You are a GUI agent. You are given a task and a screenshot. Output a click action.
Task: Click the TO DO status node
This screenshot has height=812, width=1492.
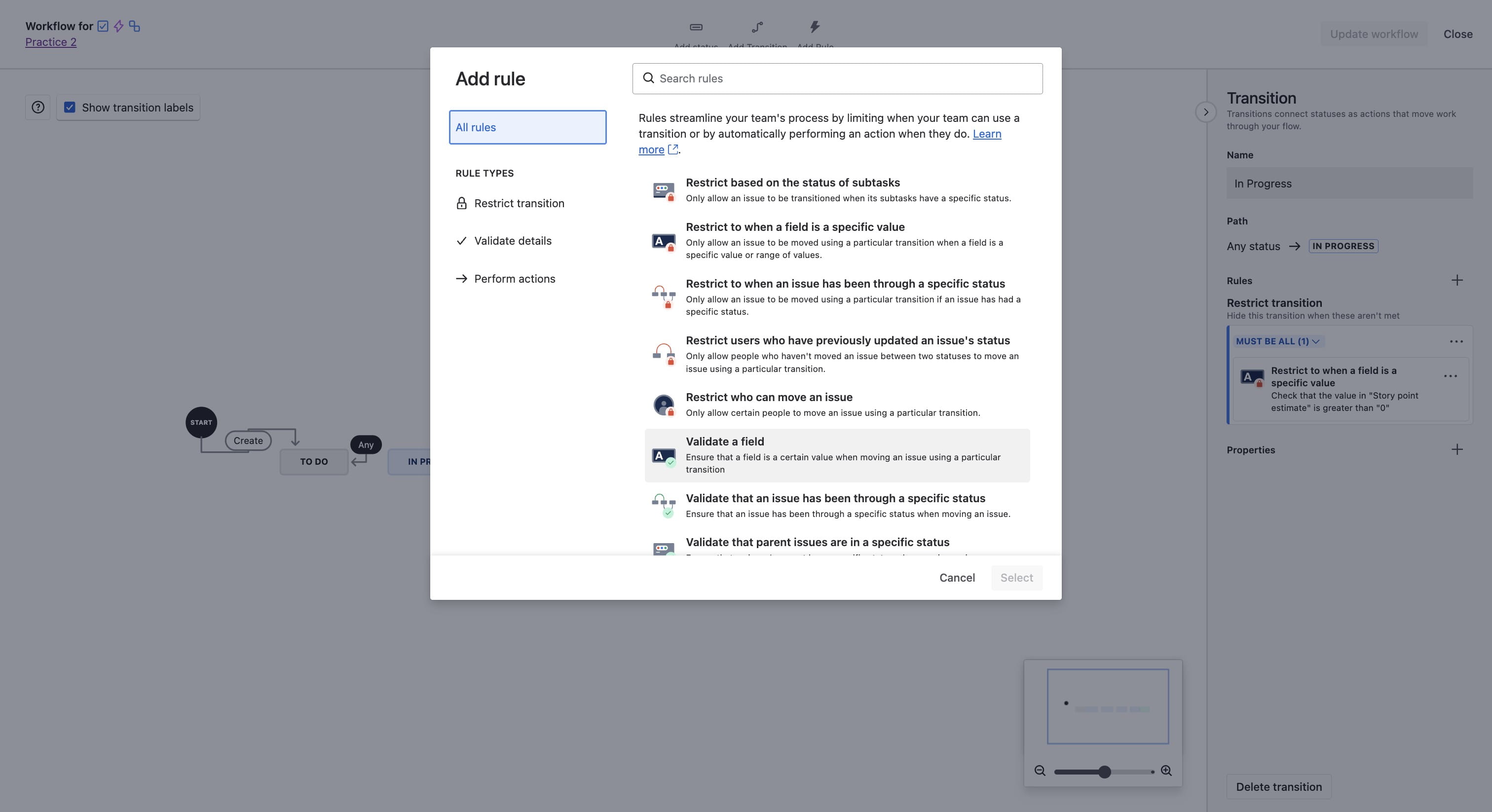[314, 462]
